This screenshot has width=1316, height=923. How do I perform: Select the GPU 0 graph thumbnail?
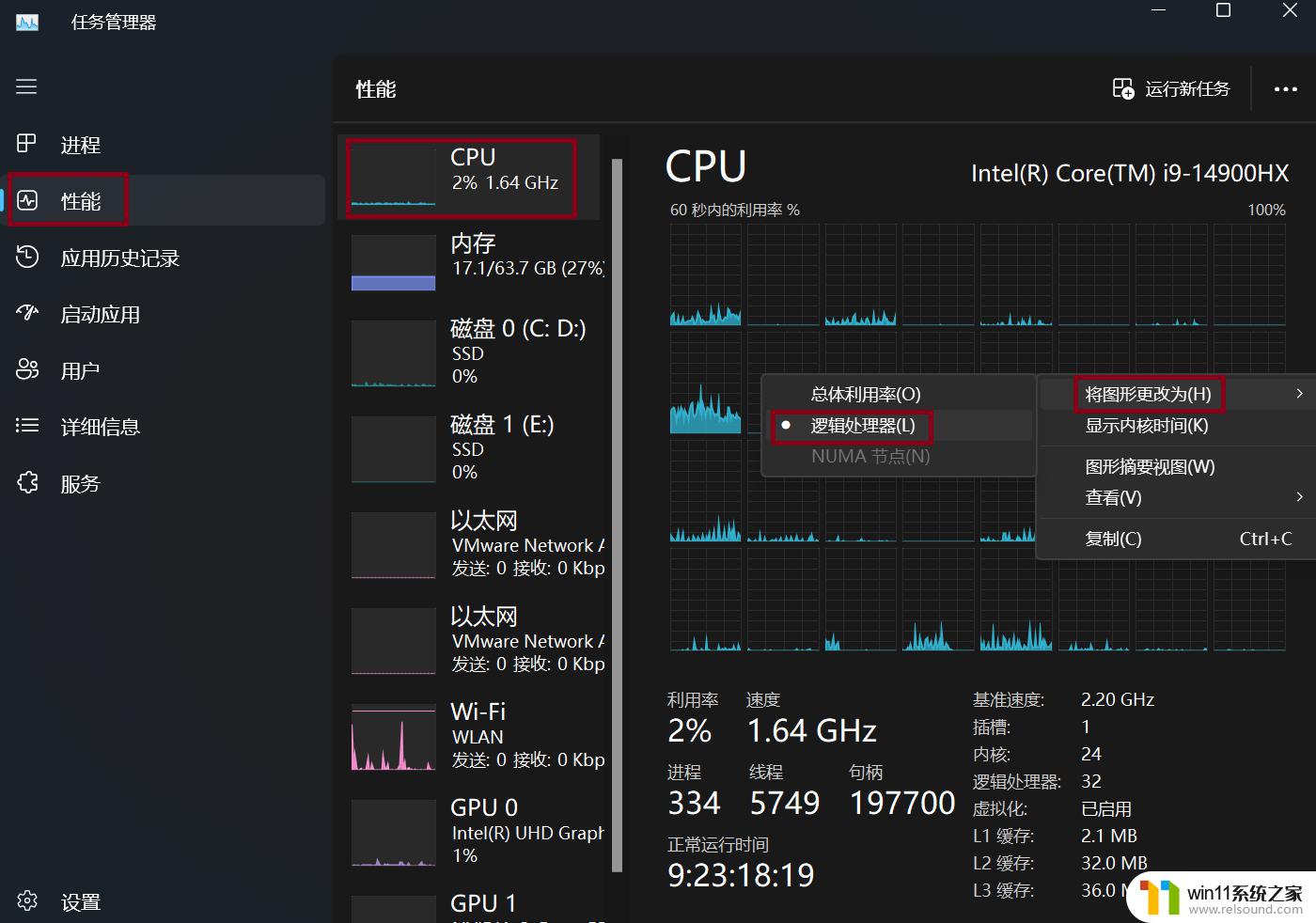[393, 833]
